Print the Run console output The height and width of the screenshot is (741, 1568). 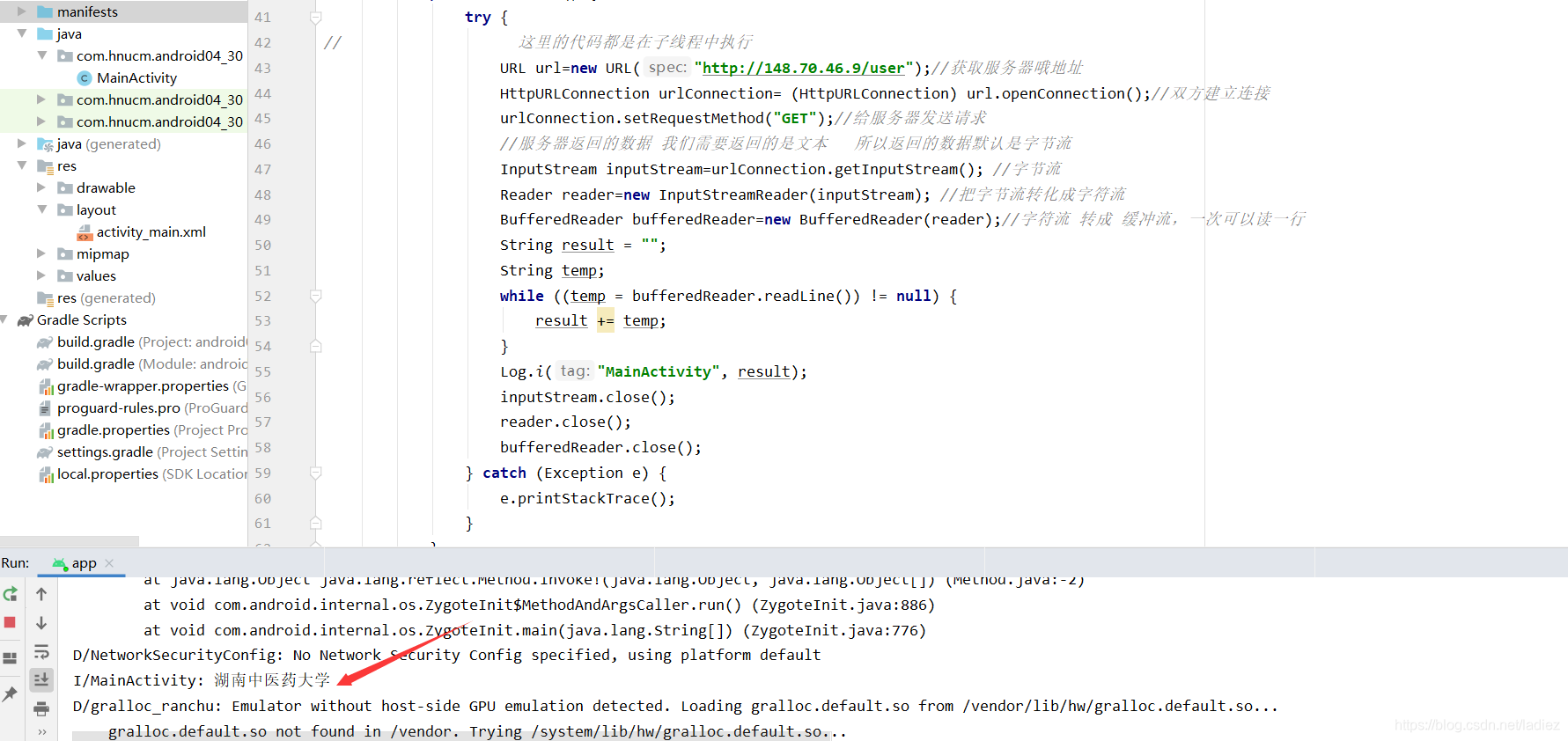tap(41, 708)
